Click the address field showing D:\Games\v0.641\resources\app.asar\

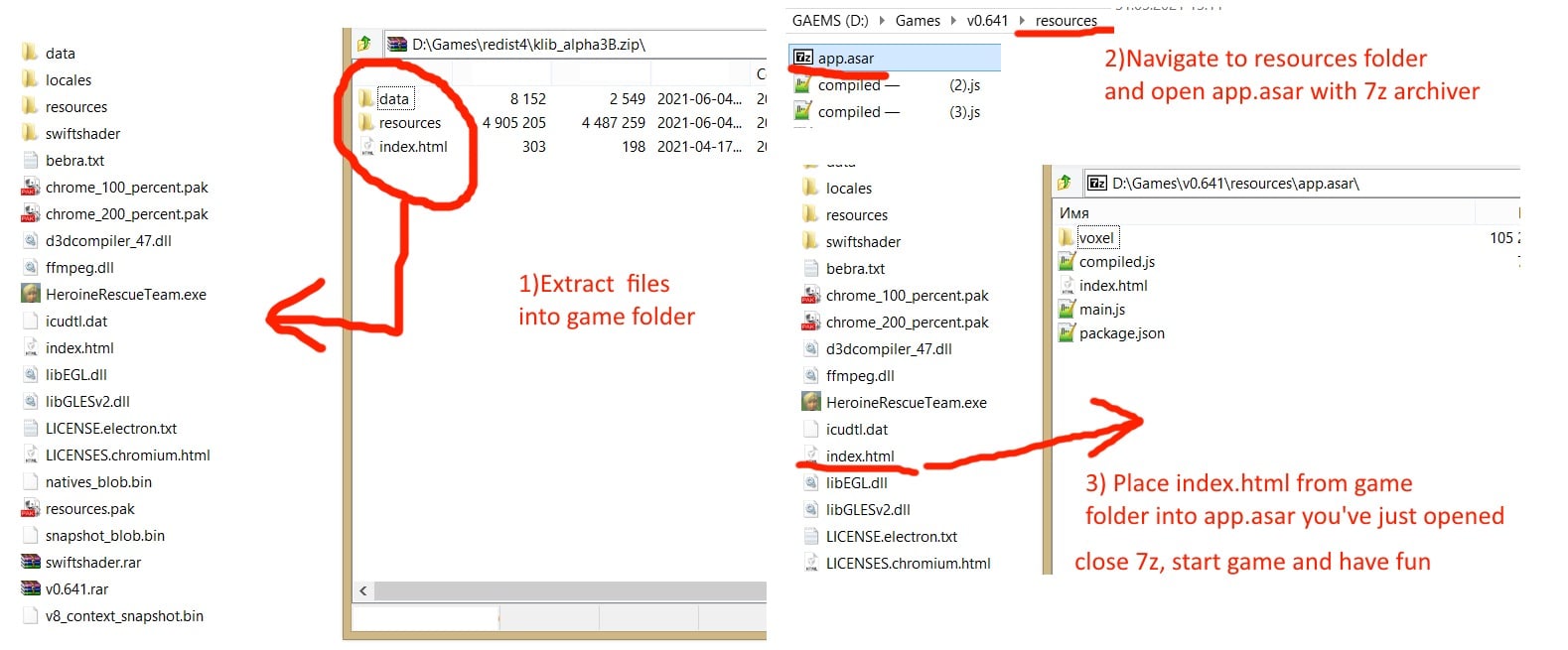pyautogui.click(x=1303, y=183)
